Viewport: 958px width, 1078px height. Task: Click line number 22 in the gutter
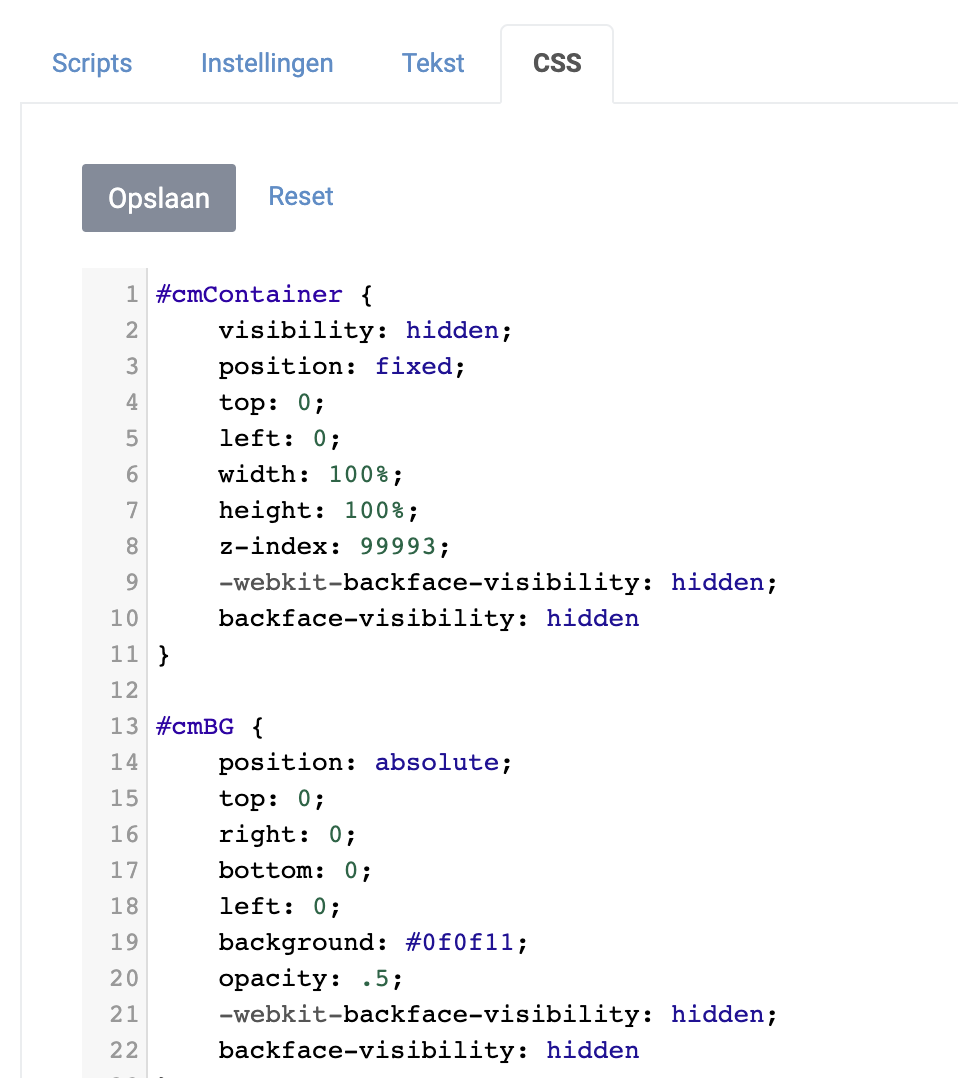click(124, 1050)
